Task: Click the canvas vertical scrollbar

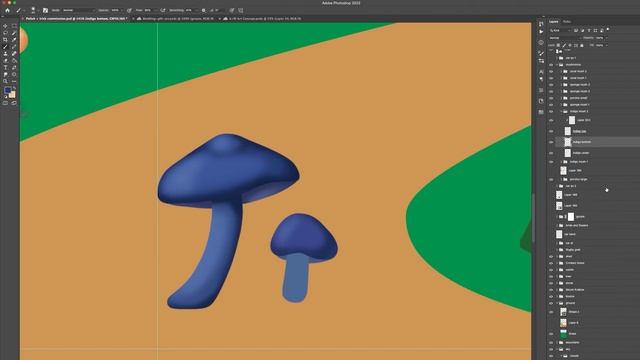Action: [533, 218]
